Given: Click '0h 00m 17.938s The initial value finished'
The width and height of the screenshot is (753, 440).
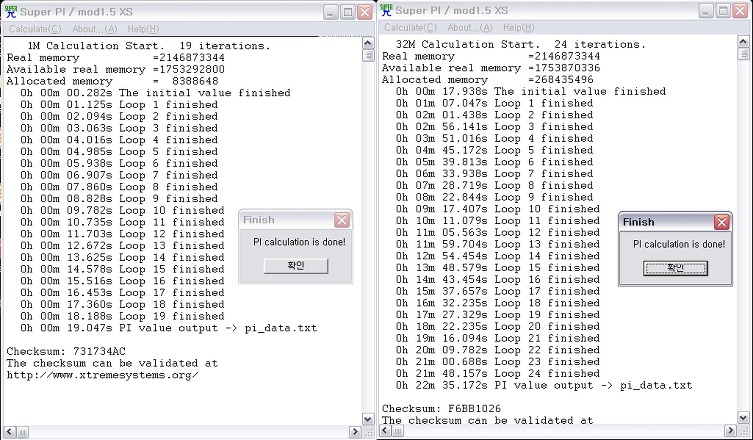Looking at the screenshot, I should pyautogui.click(x=531, y=91).
